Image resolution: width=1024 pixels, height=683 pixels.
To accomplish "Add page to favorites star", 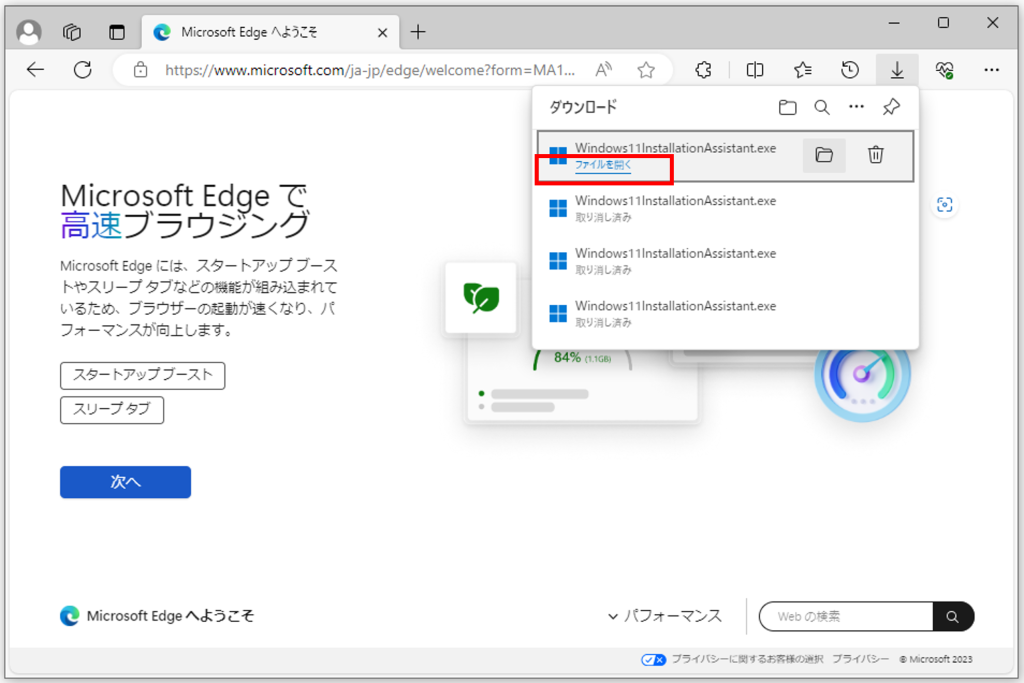I will [646, 70].
